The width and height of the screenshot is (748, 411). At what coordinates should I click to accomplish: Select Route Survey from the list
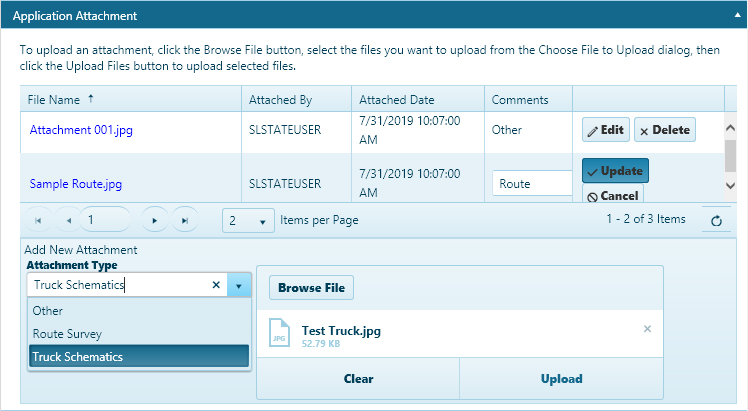pyautogui.click(x=66, y=334)
